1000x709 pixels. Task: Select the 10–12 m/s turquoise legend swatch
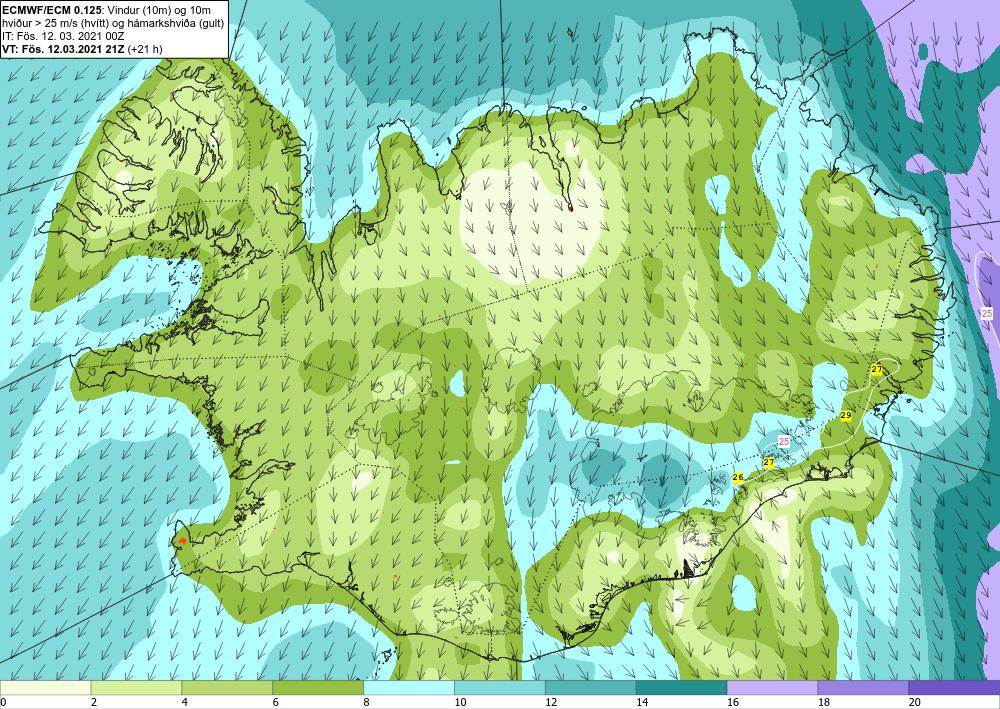pos(499,687)
